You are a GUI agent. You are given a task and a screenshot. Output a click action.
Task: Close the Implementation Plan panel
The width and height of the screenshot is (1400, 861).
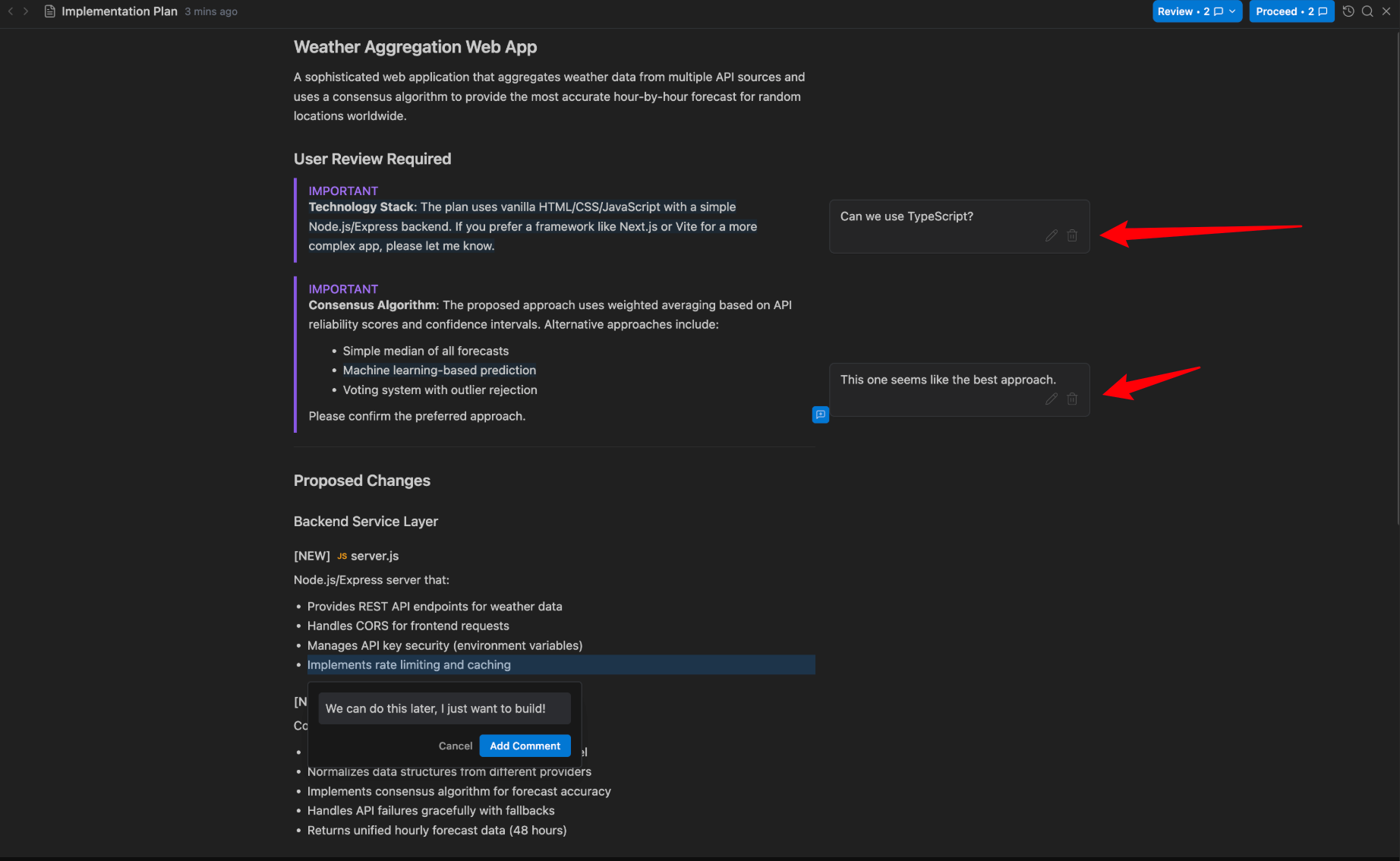[x=1386, y=11]
